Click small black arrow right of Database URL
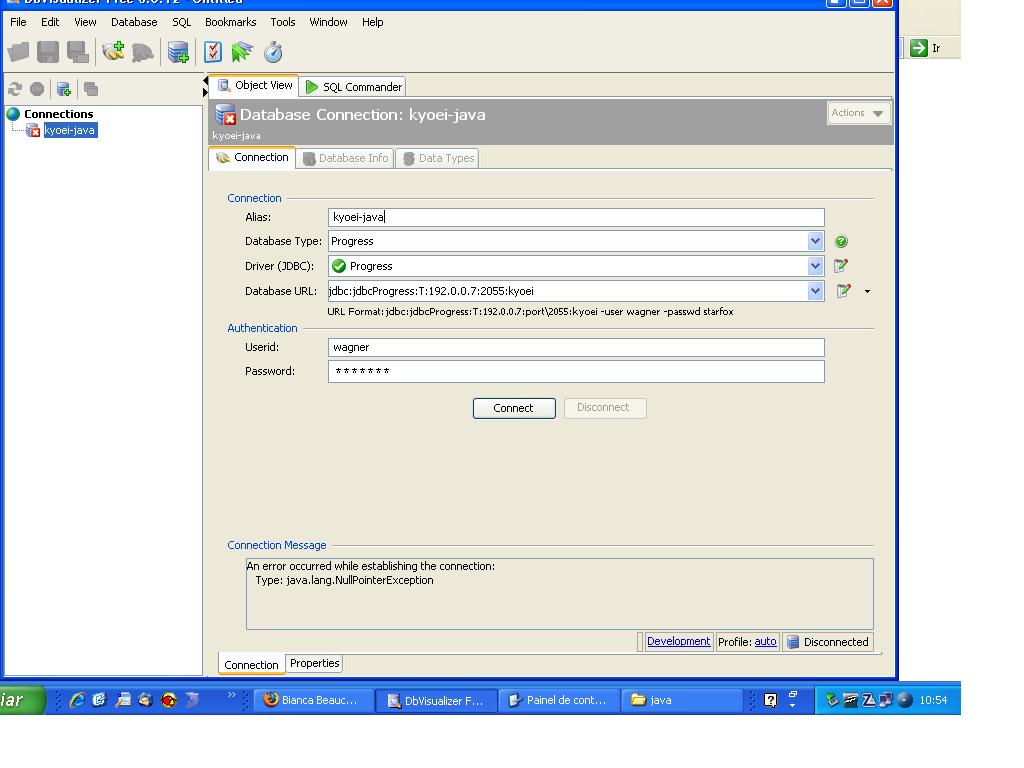 coord(867,291)
